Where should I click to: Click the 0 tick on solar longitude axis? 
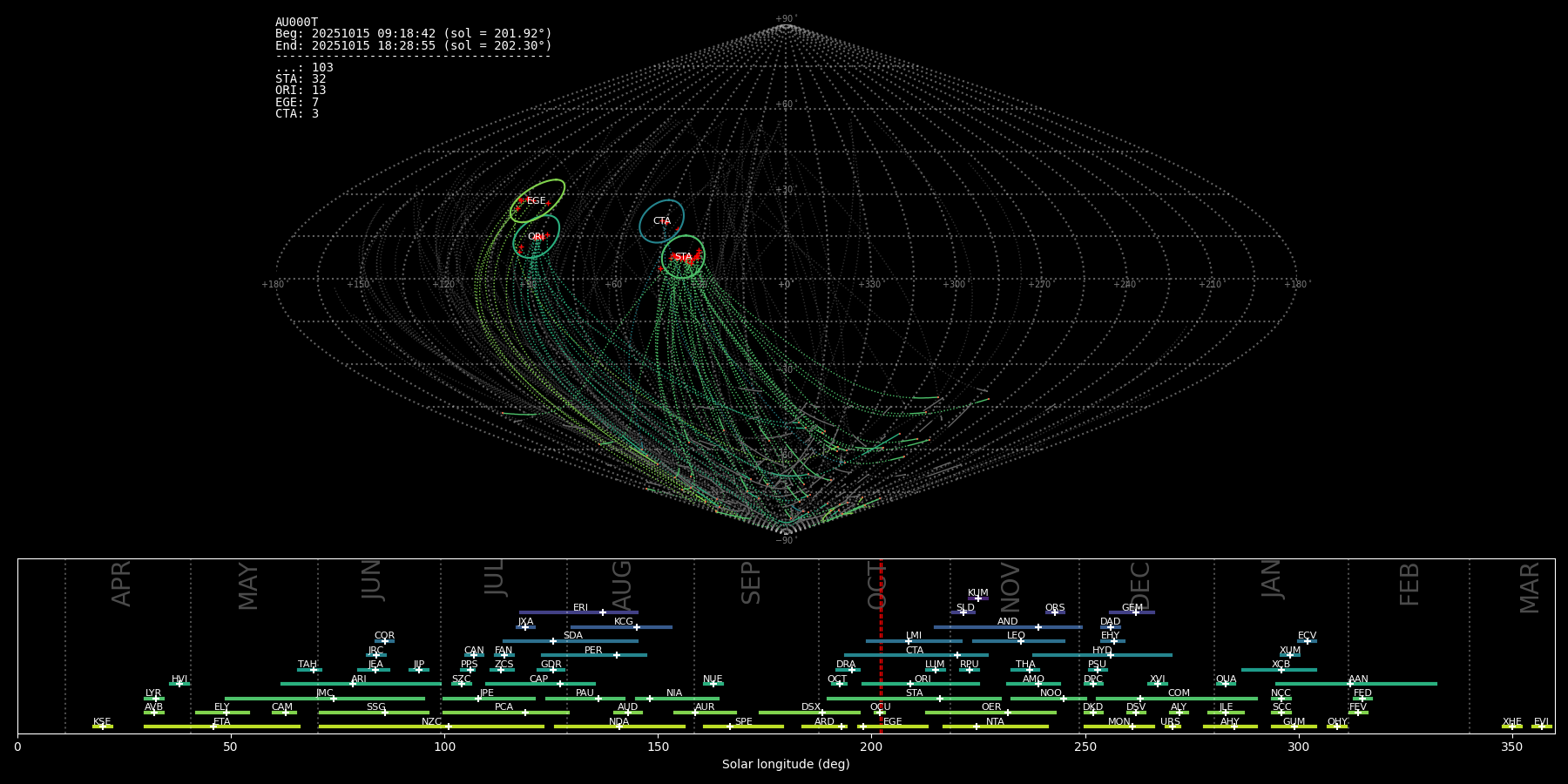pyautogui.click(x=17, y=747)
